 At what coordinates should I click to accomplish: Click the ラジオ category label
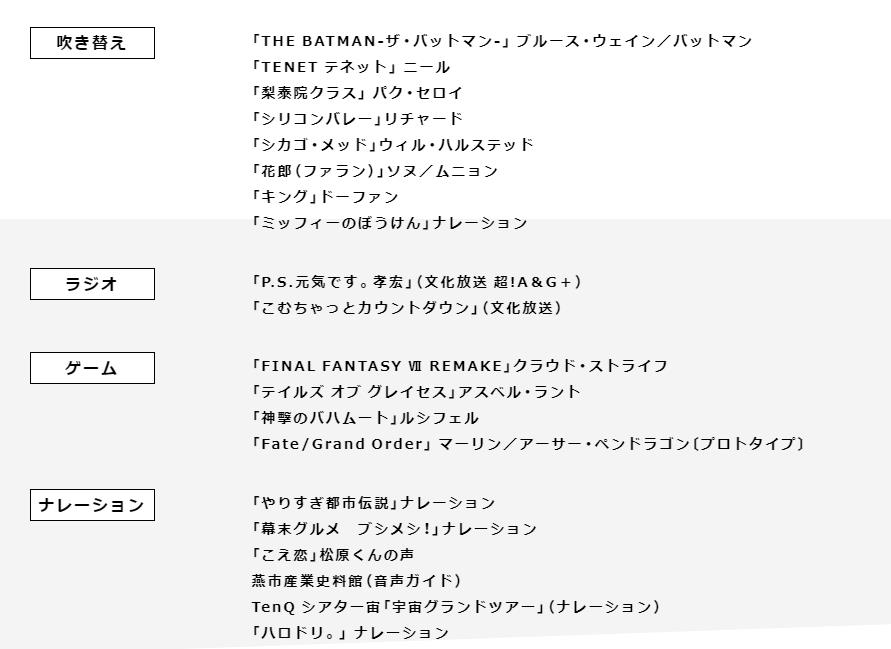[x=92, y=284]
